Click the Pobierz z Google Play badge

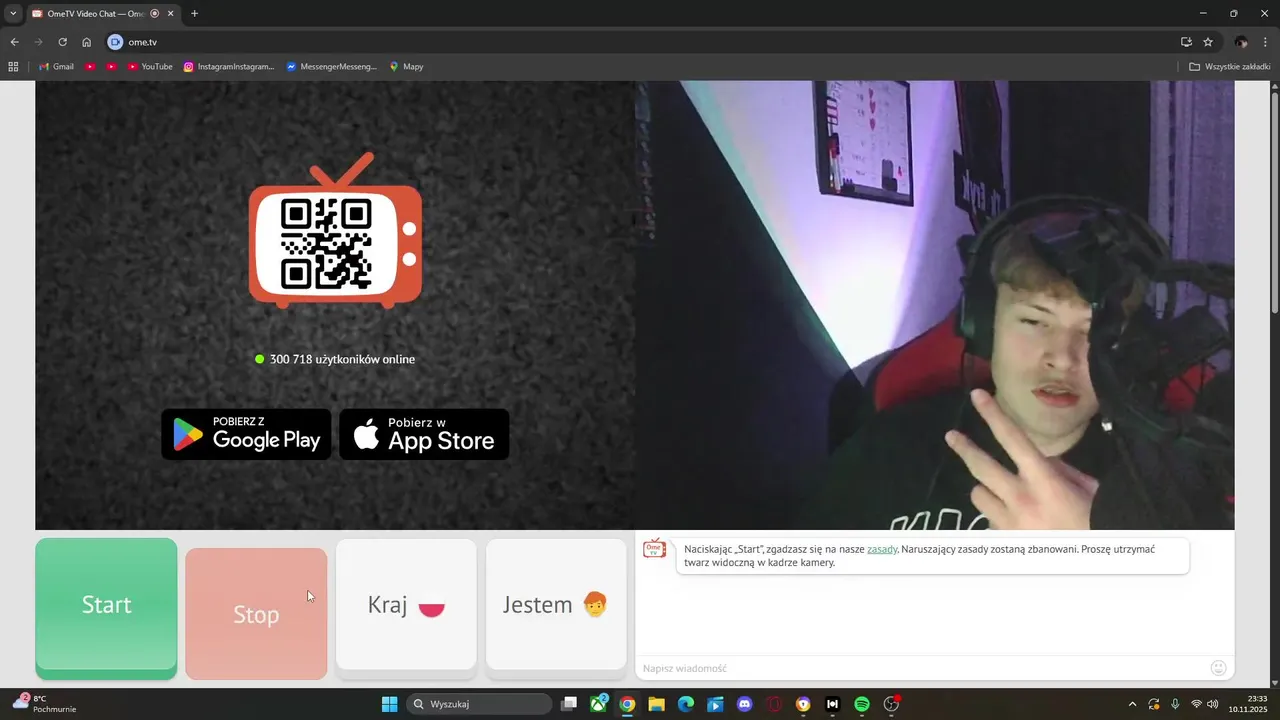(x=246, y=434)
